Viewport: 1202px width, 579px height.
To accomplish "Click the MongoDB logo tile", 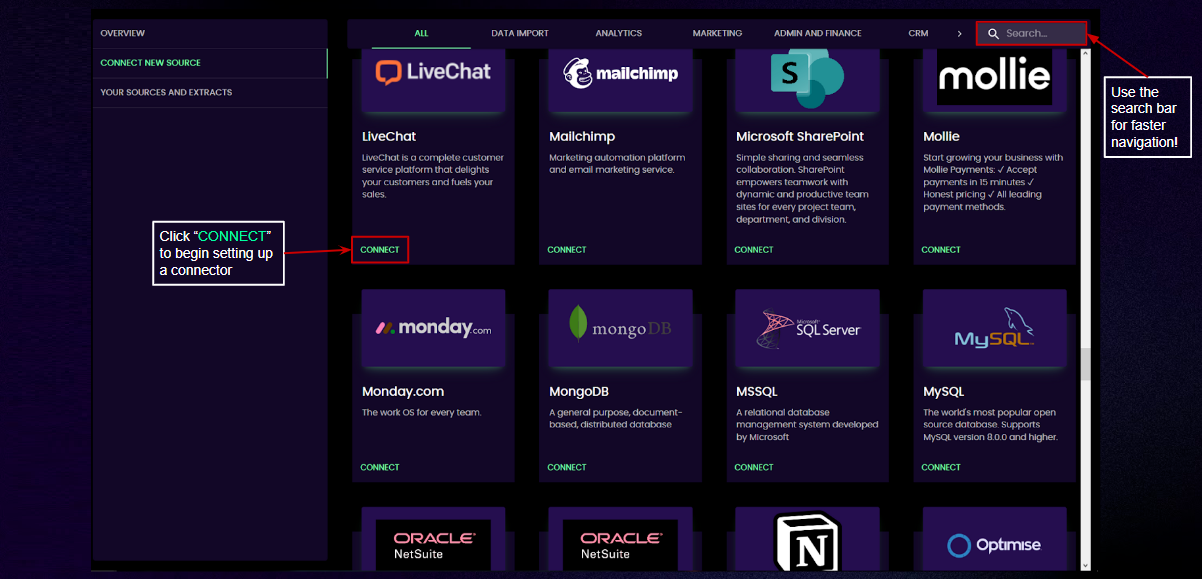I will [x=620, y=328].
